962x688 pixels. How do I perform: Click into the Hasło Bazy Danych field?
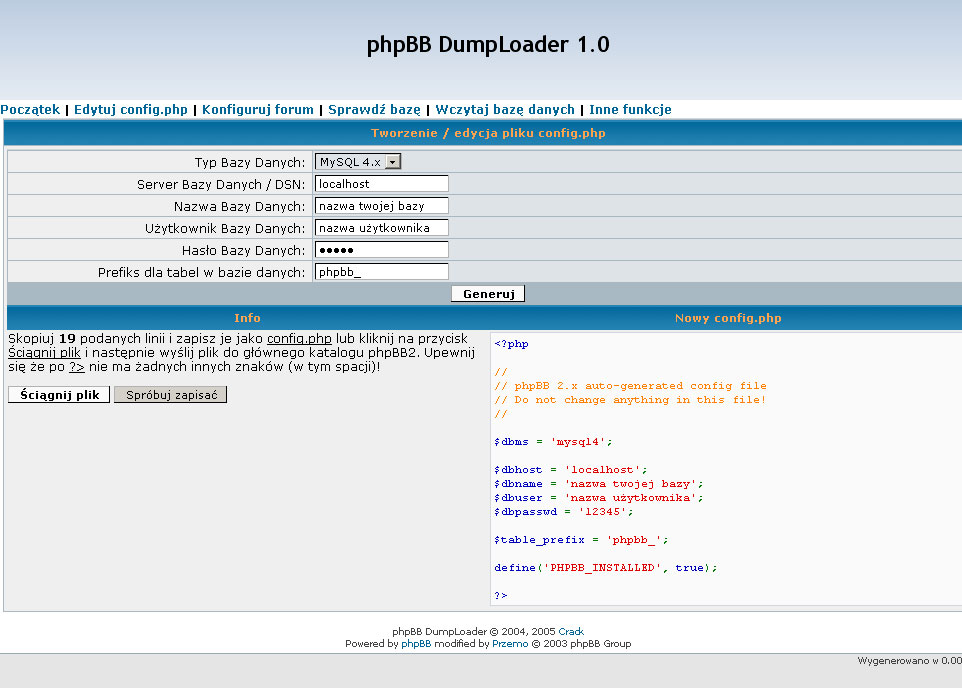[382, 250]
